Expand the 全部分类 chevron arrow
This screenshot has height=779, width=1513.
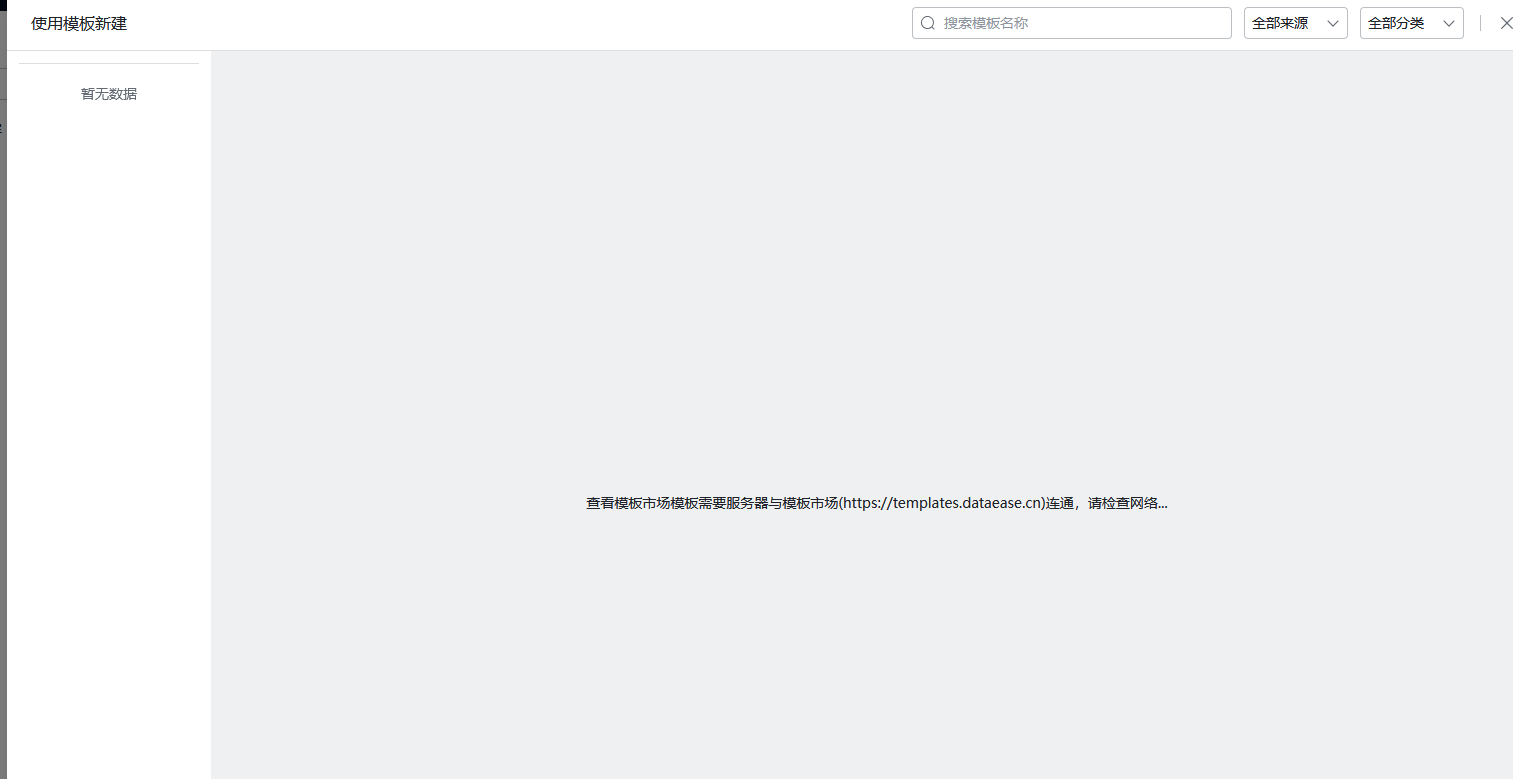tap(1447, 23)
